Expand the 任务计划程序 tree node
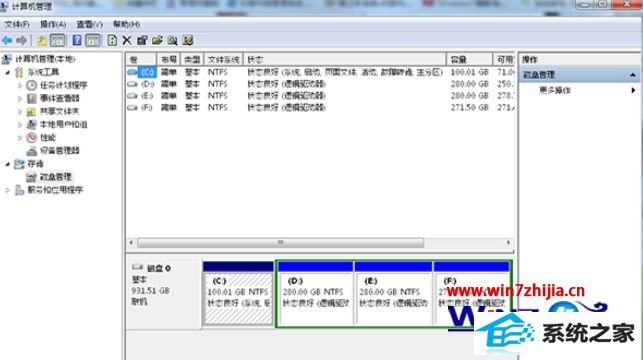The height and width of the screenshot is (360, 643). pos(20,85)
